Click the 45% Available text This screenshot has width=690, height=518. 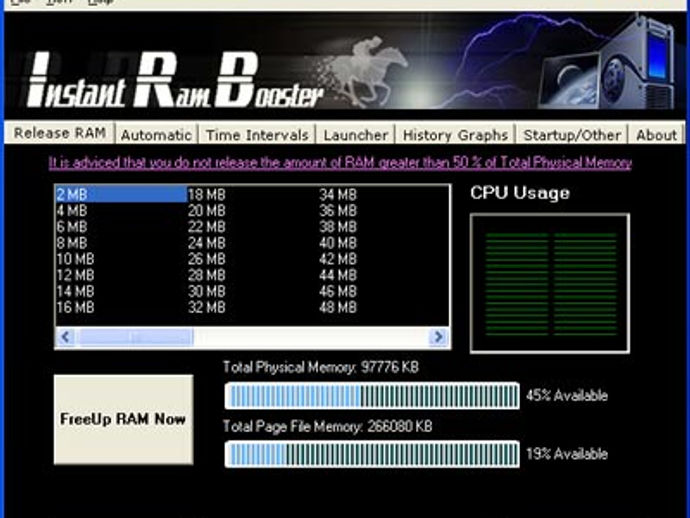(567, 396)
